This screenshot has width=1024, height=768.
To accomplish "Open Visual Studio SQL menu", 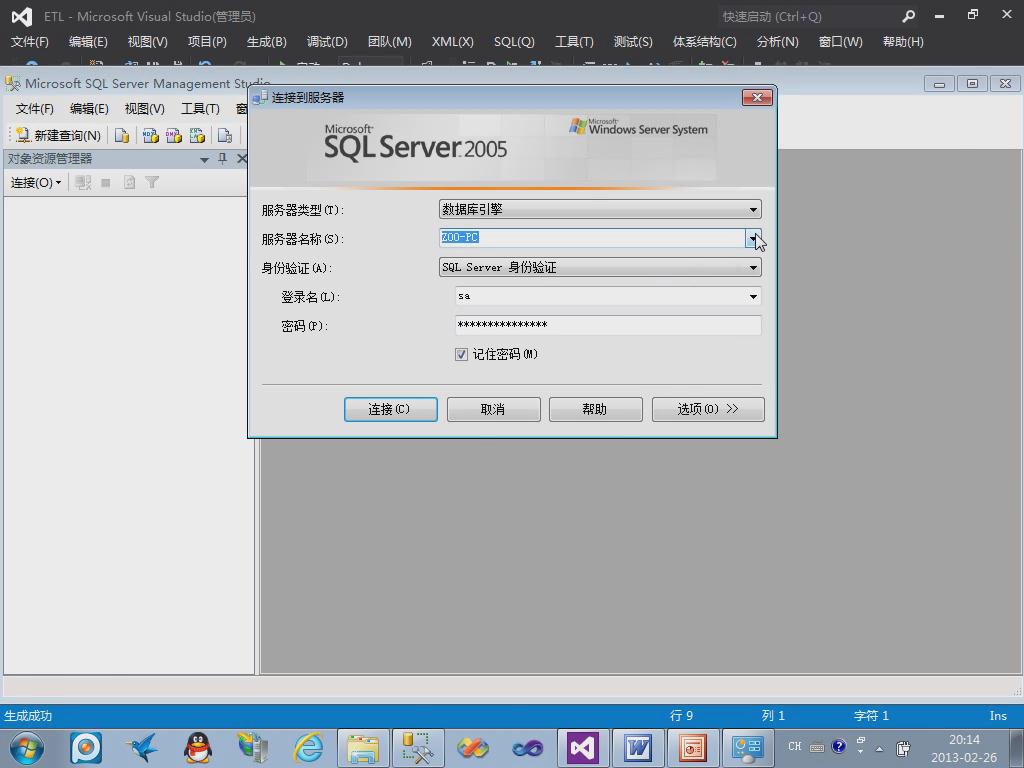I will click(514, 42).
